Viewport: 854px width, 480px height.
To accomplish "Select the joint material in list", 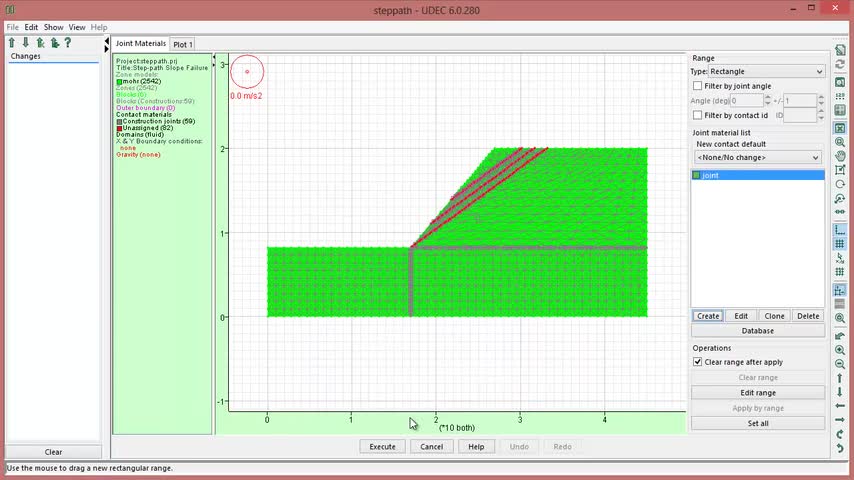I will click(x=758, y=175).
